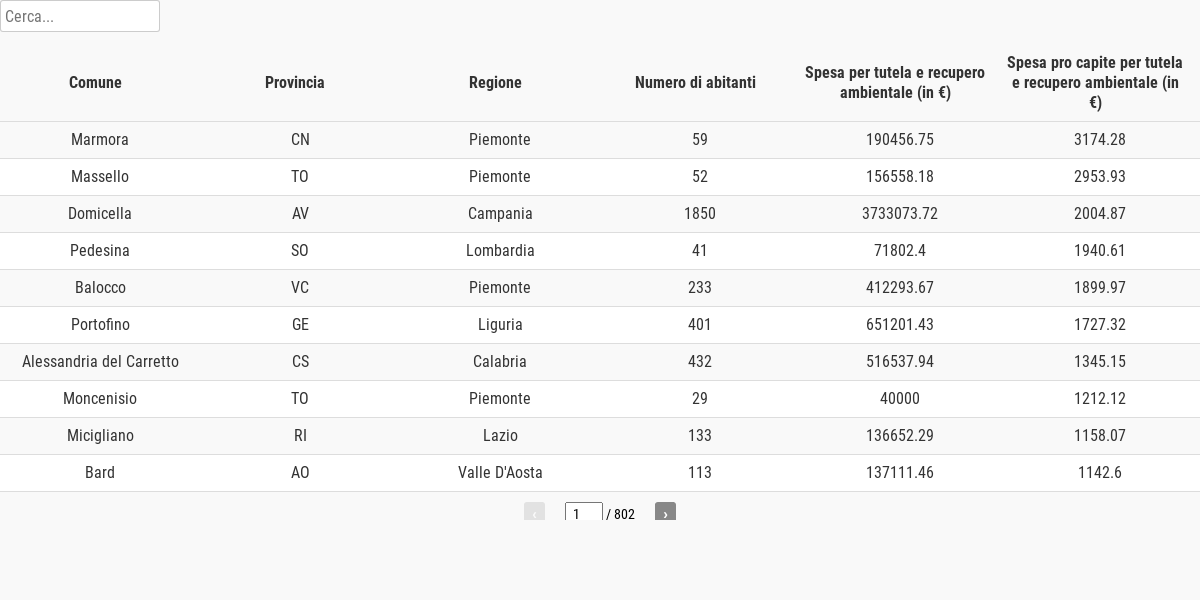Select the Massello comune cell

100,177
